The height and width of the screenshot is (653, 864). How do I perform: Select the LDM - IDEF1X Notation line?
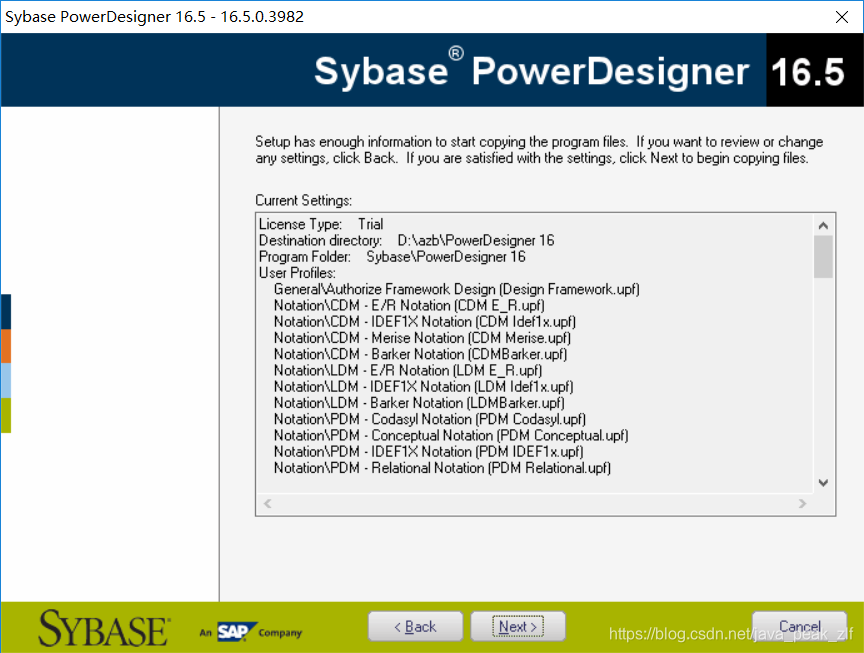[424, 387]
